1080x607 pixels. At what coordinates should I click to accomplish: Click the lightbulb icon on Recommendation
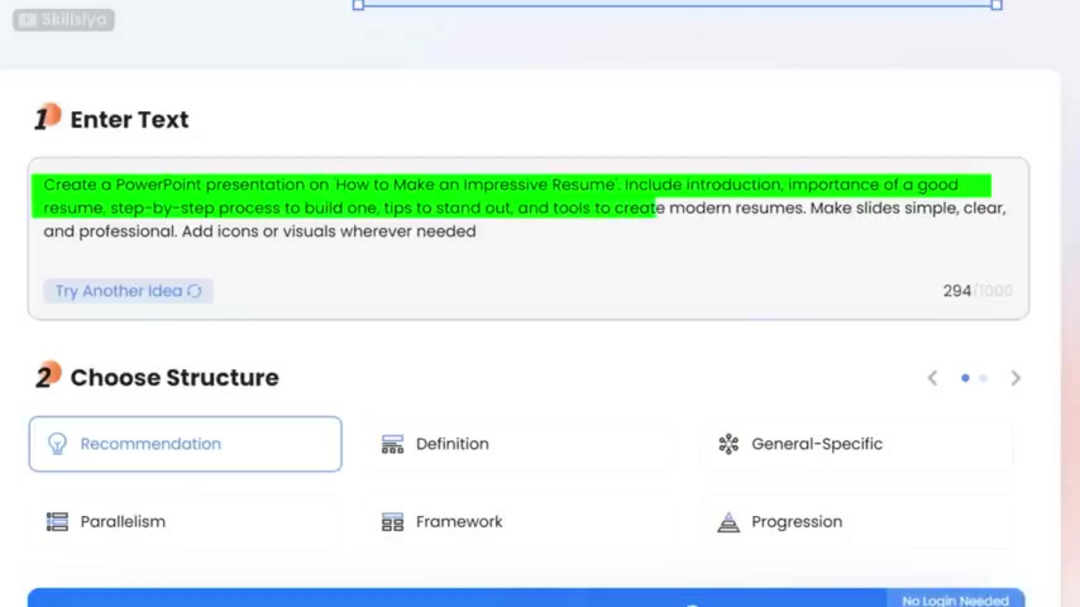[x=57, y=444]
